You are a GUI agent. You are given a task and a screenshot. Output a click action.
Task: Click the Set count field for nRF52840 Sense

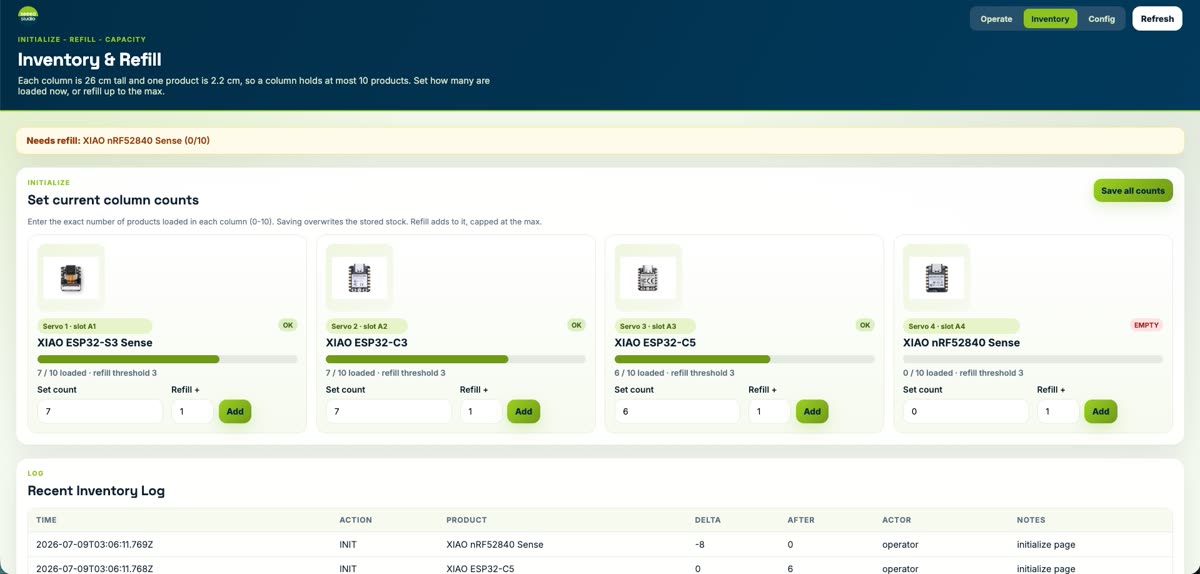[966, 411]
